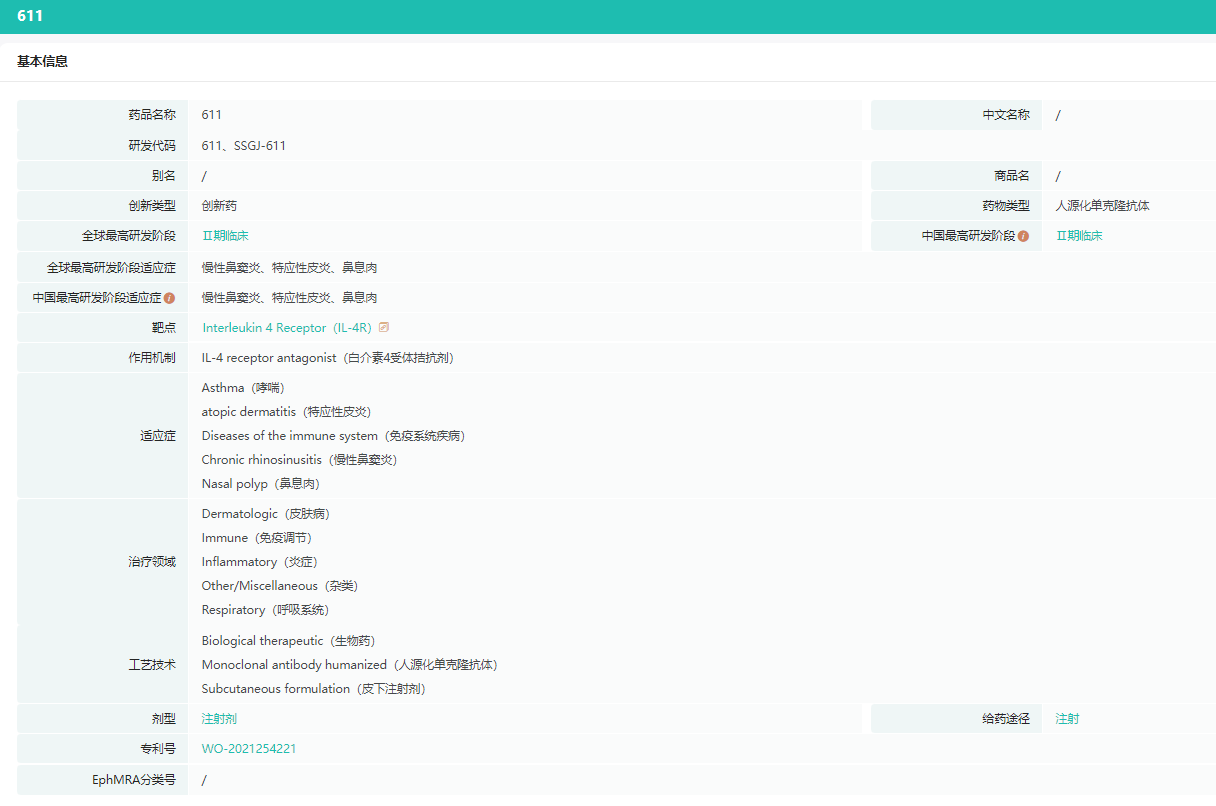The width and height of the screenshot is (1216, 806).
Task: Click the 创新药 innovation type value
Action: [219, 206]
